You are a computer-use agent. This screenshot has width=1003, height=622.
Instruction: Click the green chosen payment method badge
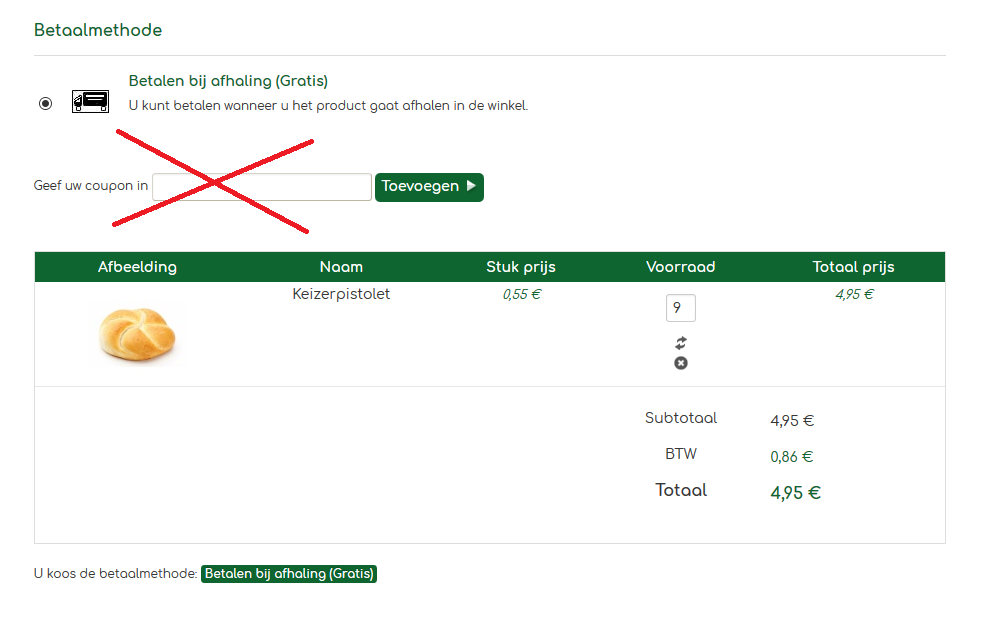click(289, 574)
